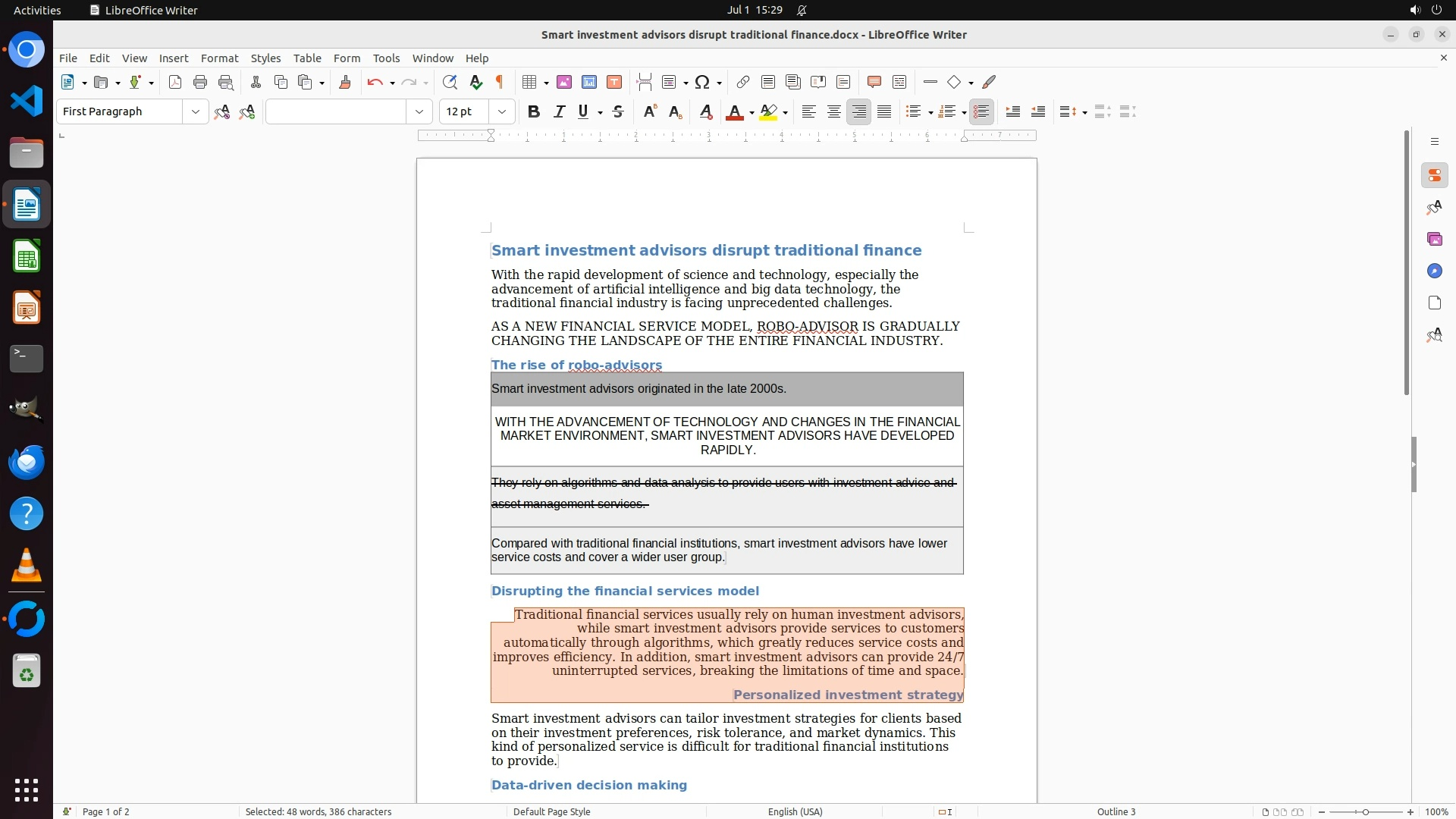This screenshot has width=1456, height=819.
Task: Click the zoom slider in status bar
Action: coord(1365,811)
